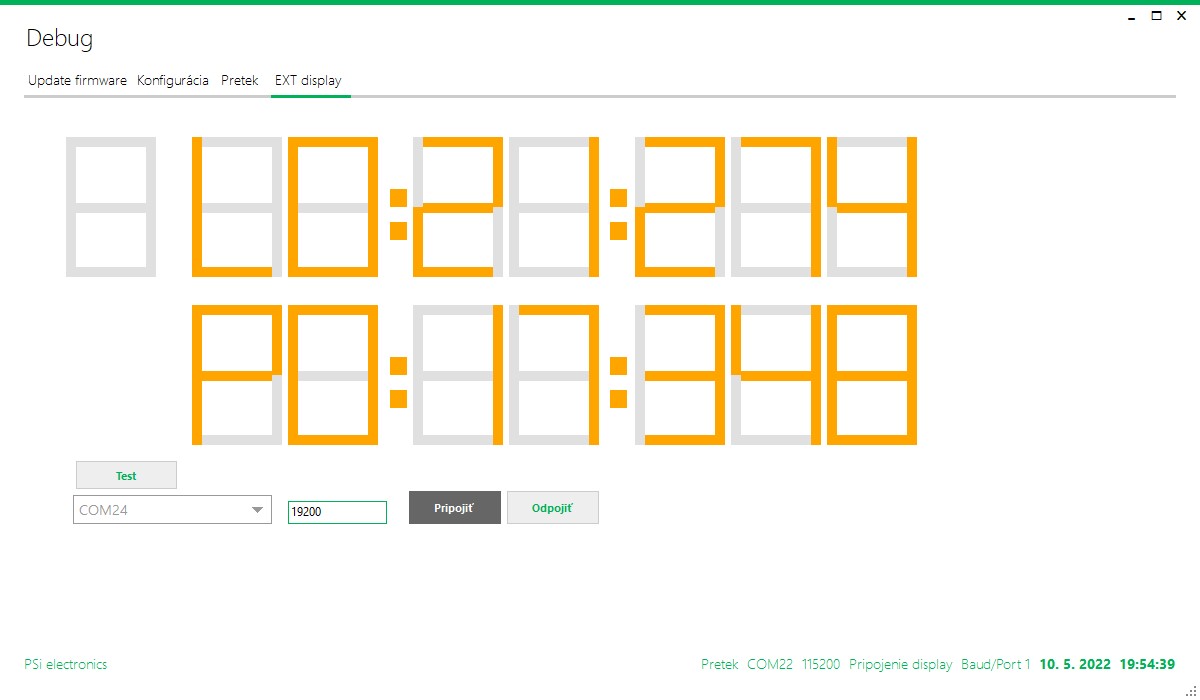Click the 115200 status bar value
Image resolution: width=1200 pixels, height=700 pixels.
[x=820, y=664]
